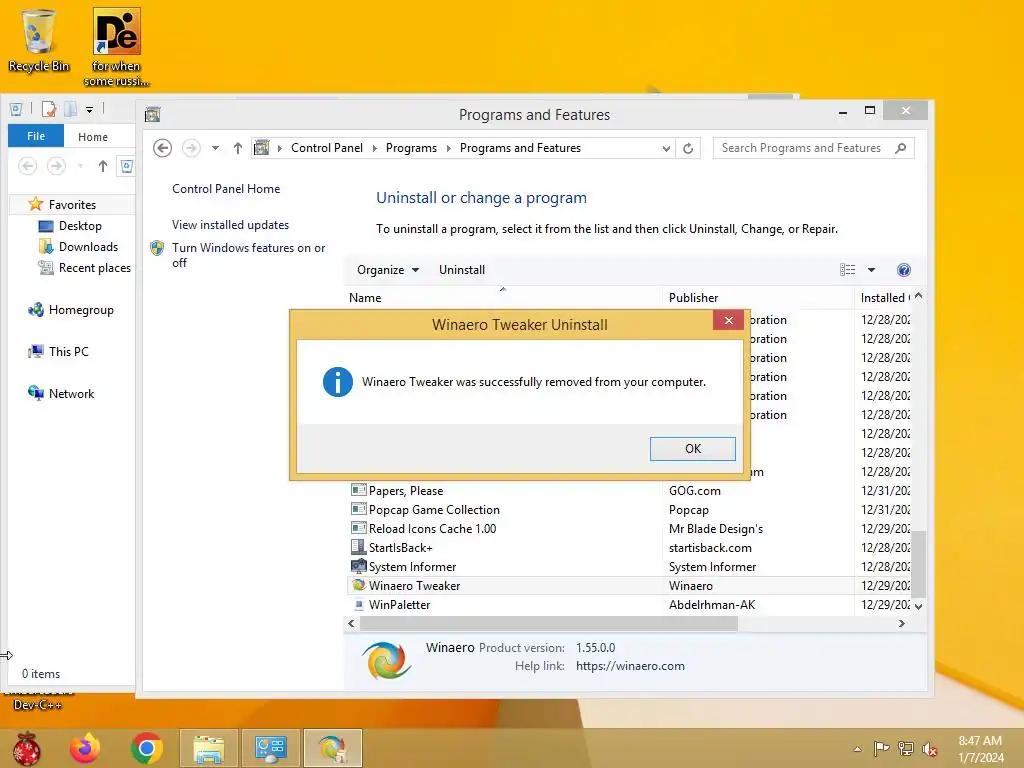Click the horizontal scrollbar right arrow
The image size is (1024, 768).
click(x=902, y=624)
